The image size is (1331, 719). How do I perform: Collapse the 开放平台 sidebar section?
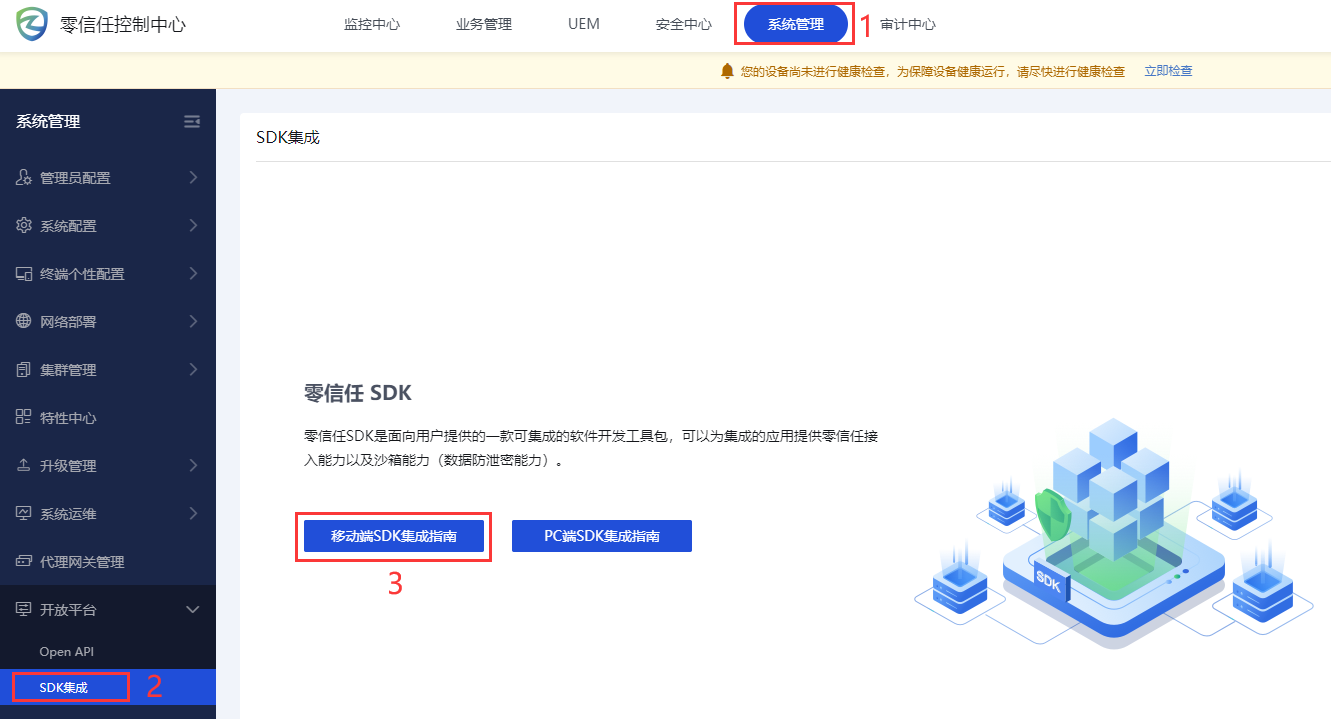point(193,609)
